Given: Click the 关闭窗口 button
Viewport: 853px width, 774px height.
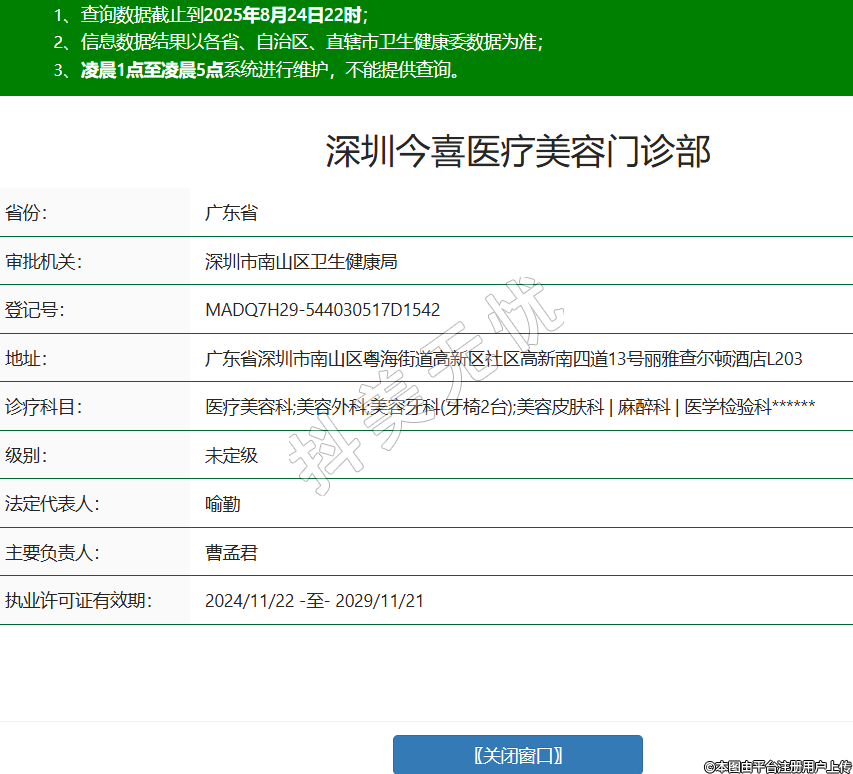Looking at the screenshot, I should pos(517,754).
